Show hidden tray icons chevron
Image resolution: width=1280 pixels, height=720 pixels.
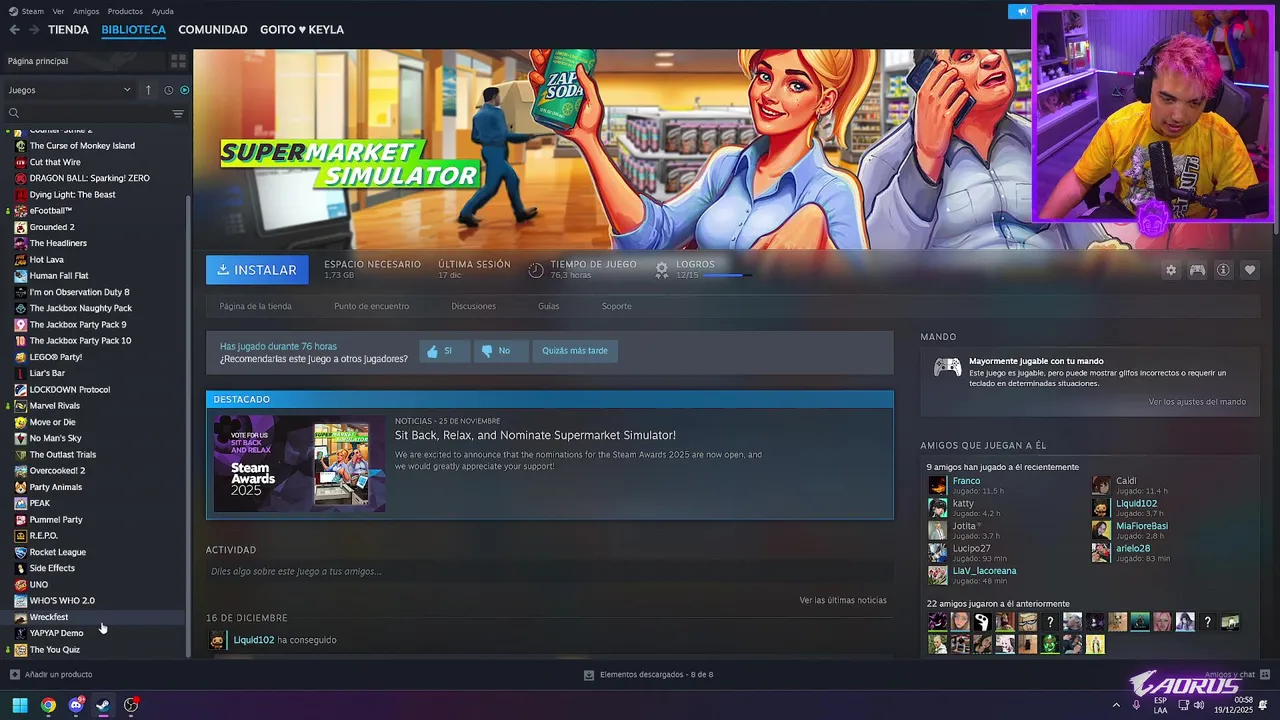pyautogui.click(x=1116, y=705)
